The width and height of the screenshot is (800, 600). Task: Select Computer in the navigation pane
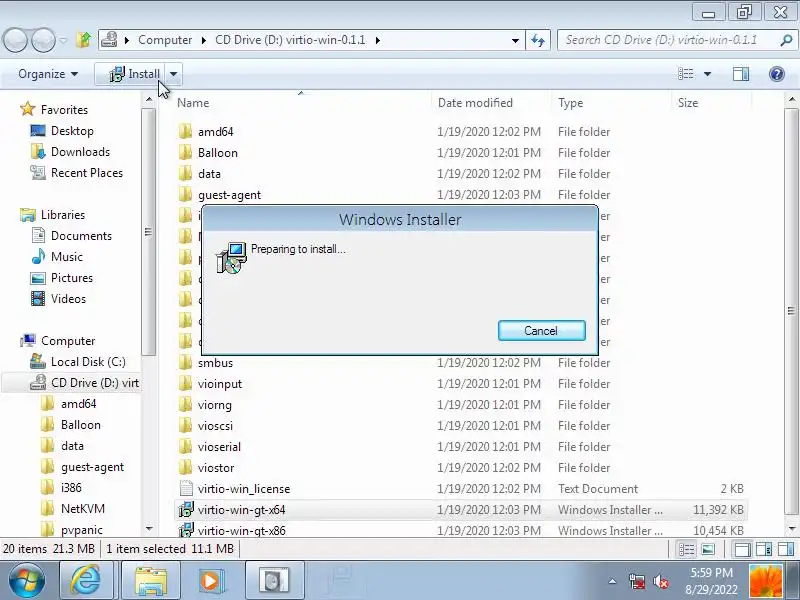click(68, 340)
